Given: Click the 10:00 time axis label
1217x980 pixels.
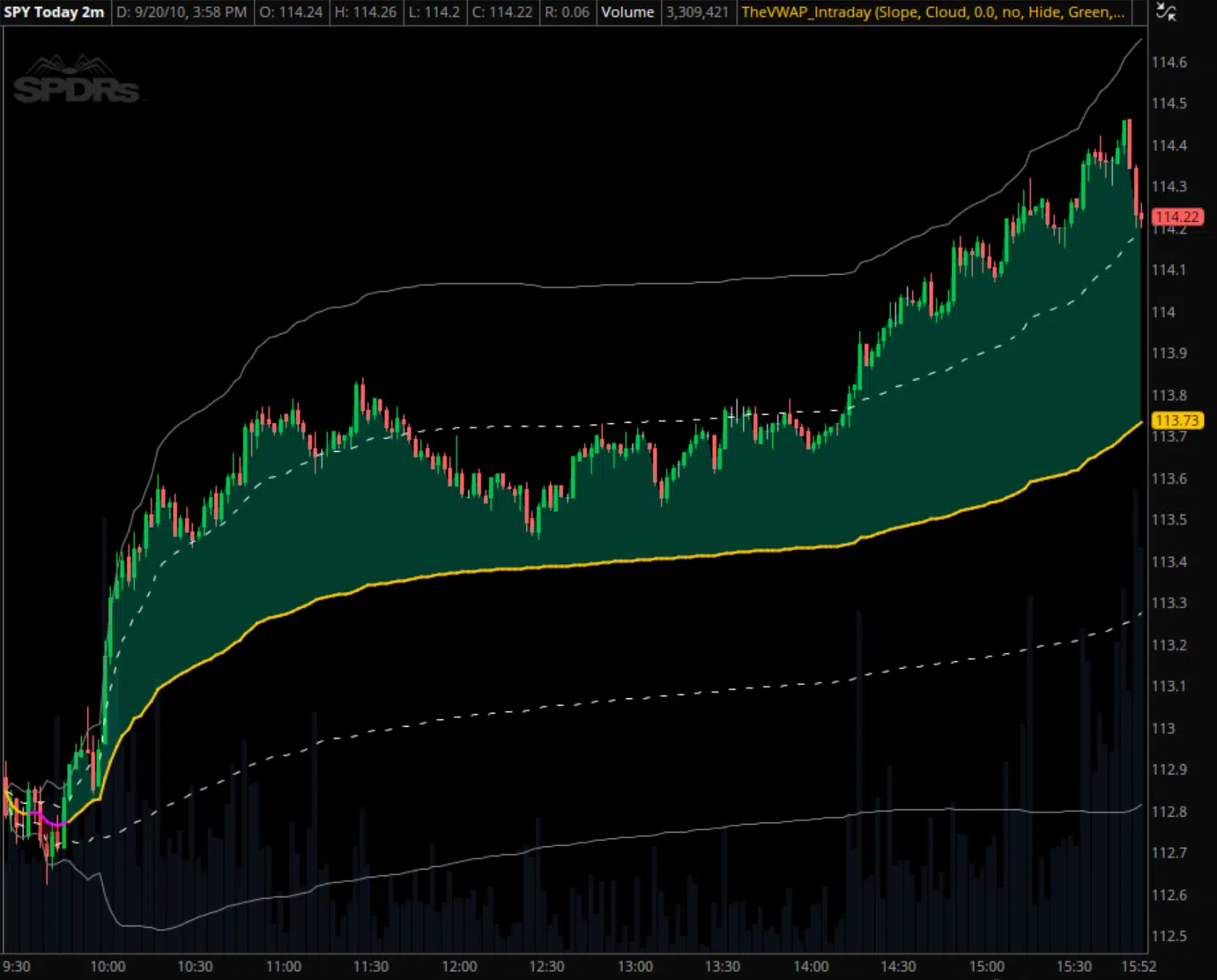Looking at the screenshot, I should coord(108,967).
